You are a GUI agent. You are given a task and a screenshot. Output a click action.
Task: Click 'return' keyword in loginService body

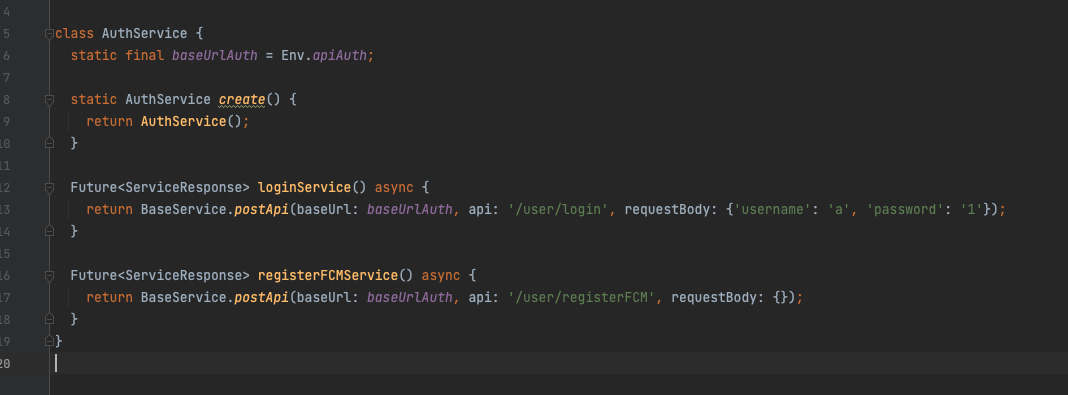click(x=110, y=209)
